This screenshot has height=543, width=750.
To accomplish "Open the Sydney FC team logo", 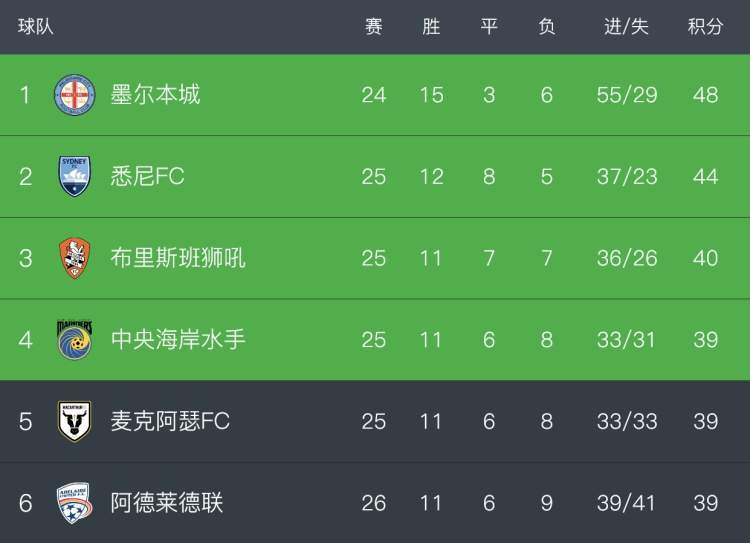I will (x=75, y=176).
